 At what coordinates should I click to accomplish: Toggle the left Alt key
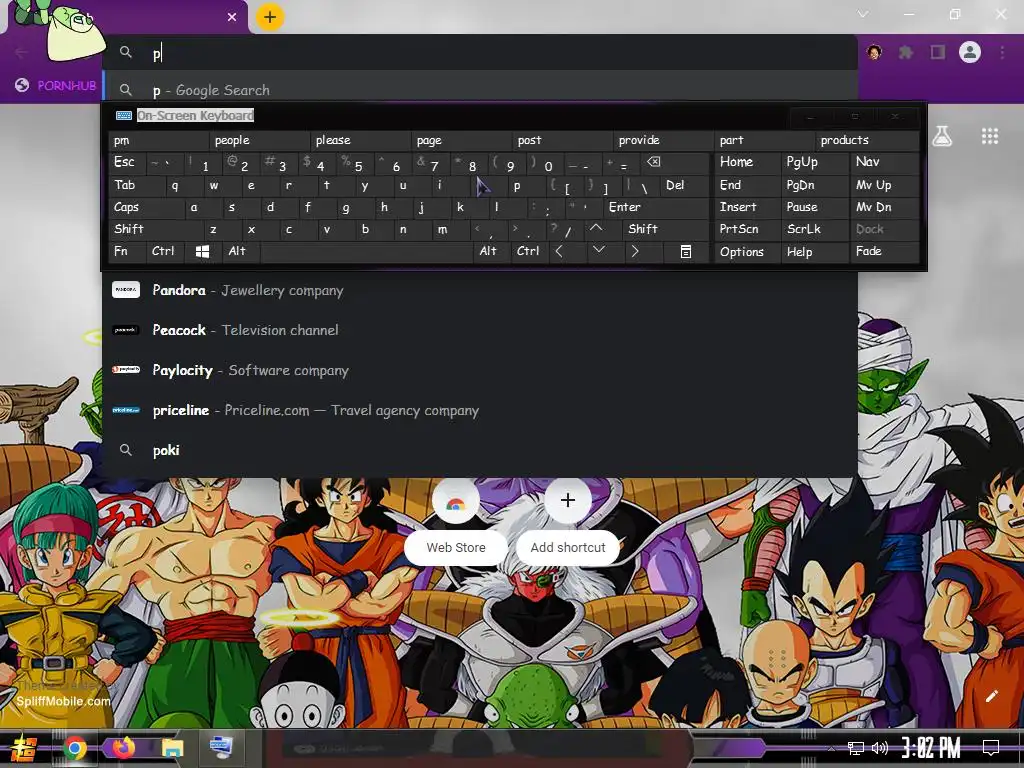[240, 251]
